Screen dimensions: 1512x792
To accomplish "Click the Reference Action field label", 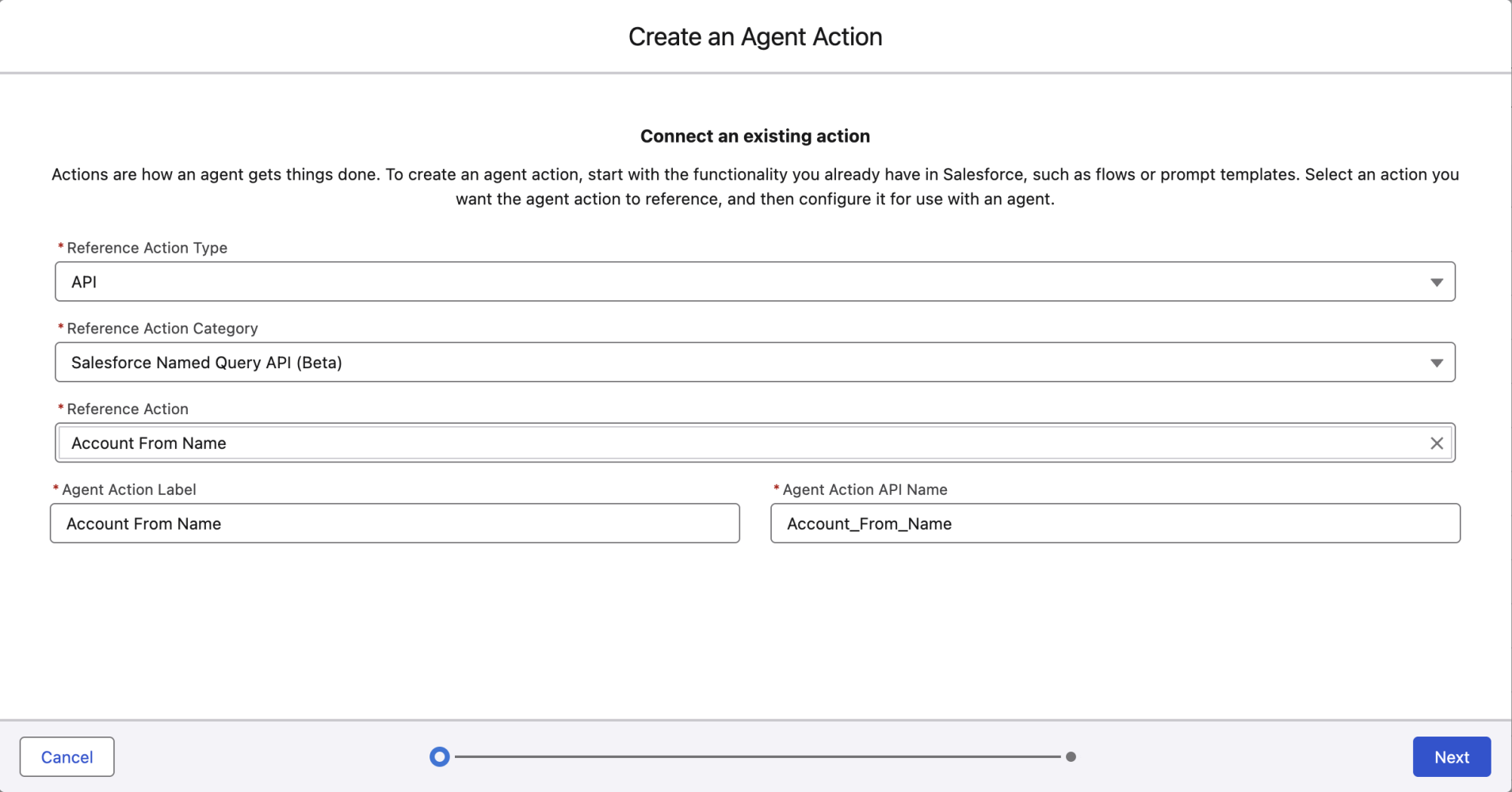I will (128, 409).
